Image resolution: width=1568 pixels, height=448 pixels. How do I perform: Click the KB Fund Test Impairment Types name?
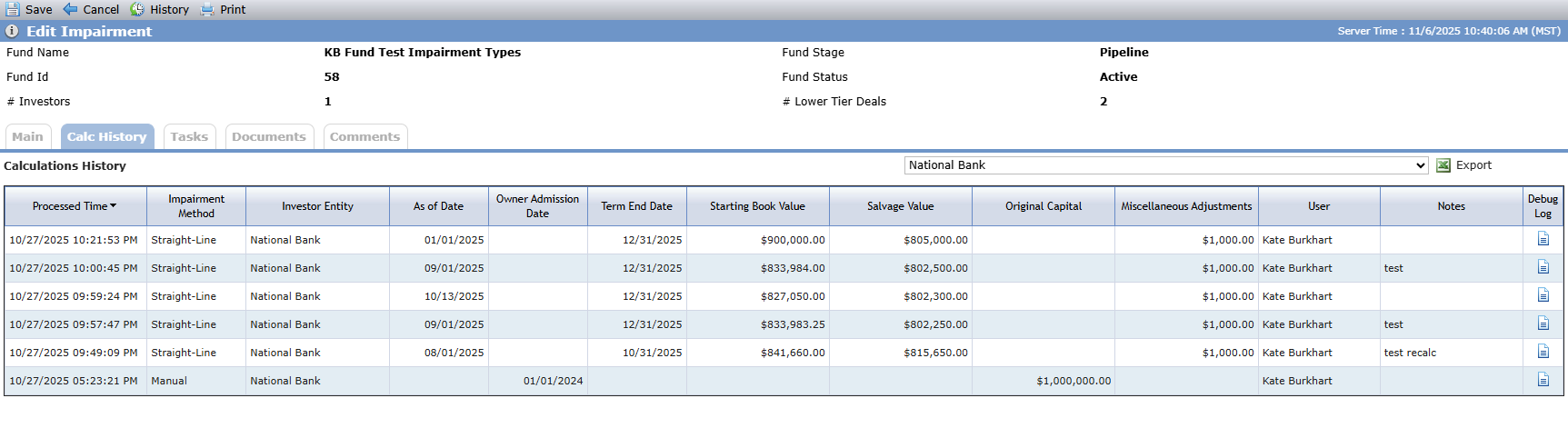click(423, 52)
